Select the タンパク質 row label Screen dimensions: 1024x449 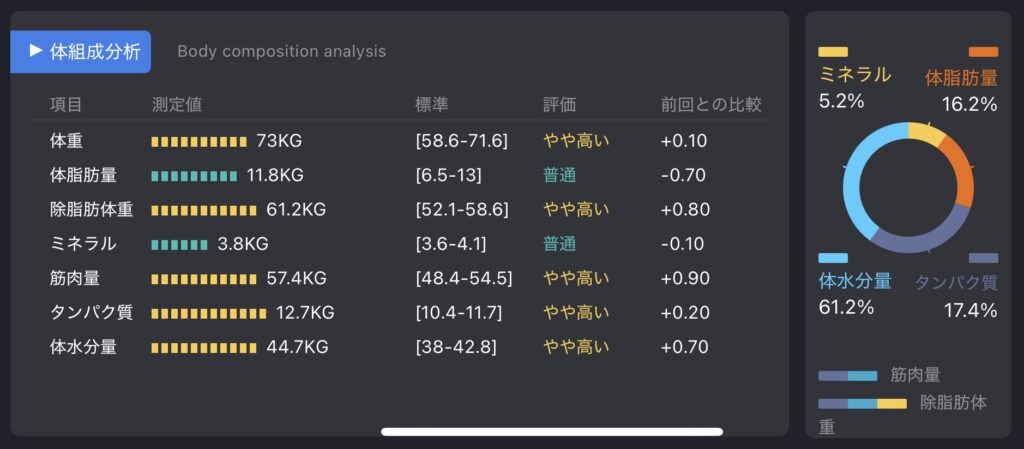(x=91, y=312)
